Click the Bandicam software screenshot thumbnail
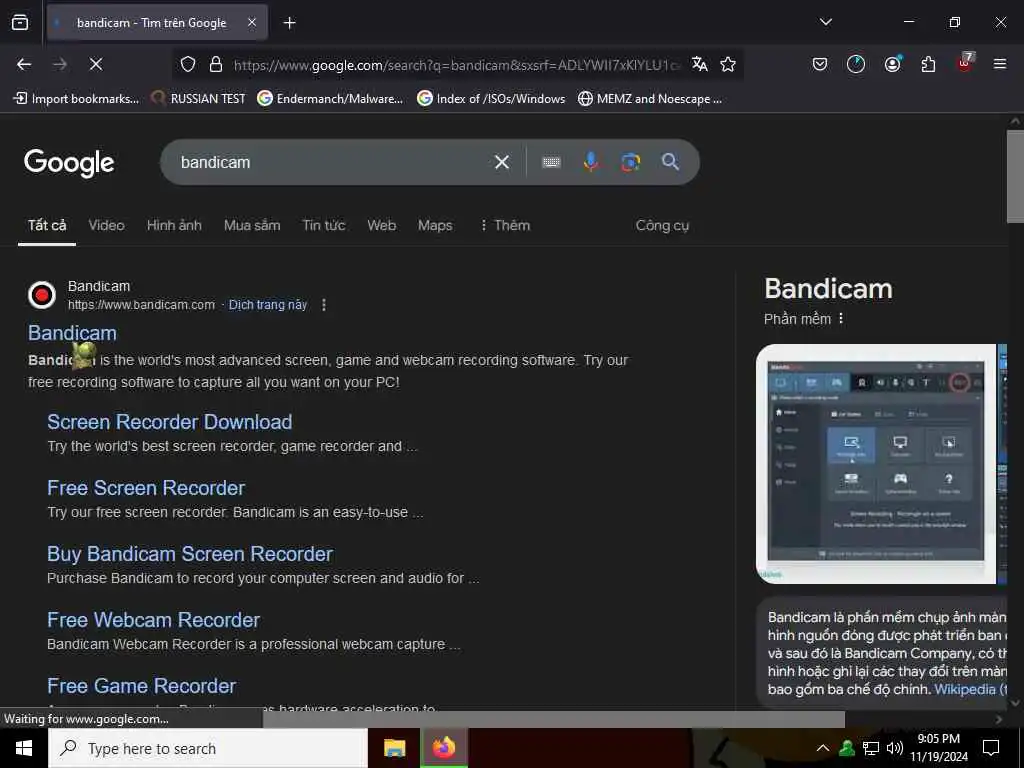This screenshot has width=1024, height=768. pos(876,464)
